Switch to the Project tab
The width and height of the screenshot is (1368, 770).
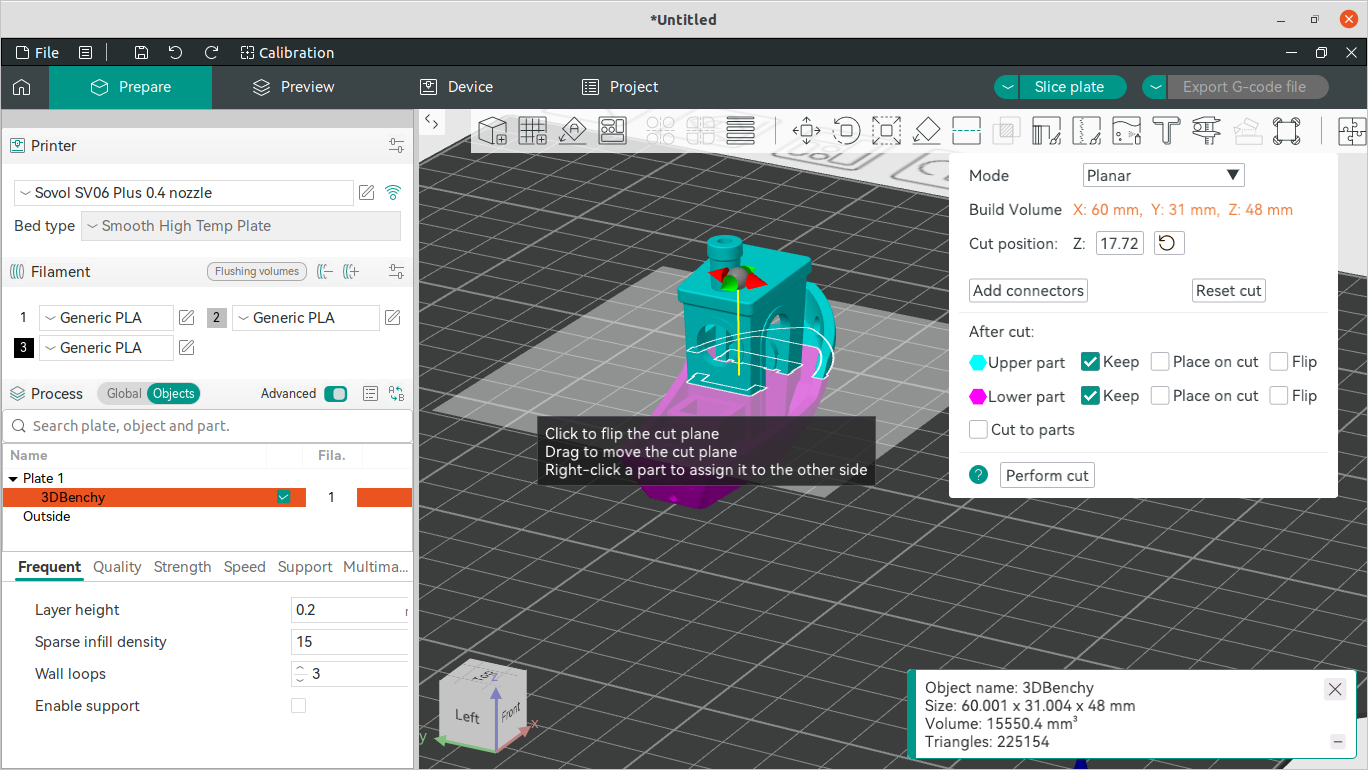coord(620,87)
